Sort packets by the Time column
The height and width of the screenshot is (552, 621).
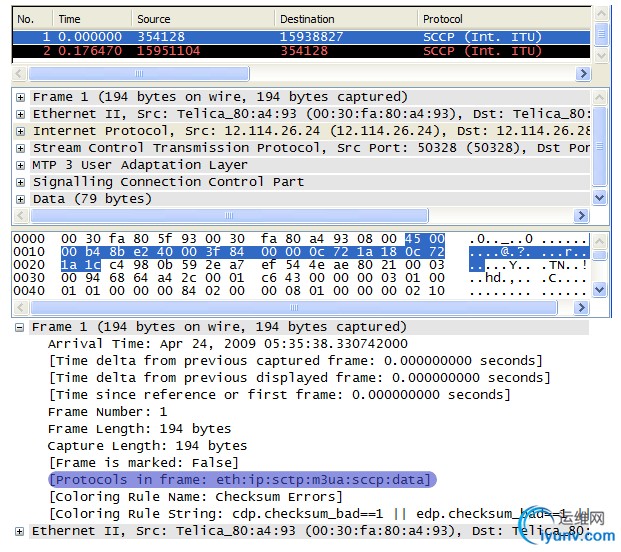(x=92, y=19)
